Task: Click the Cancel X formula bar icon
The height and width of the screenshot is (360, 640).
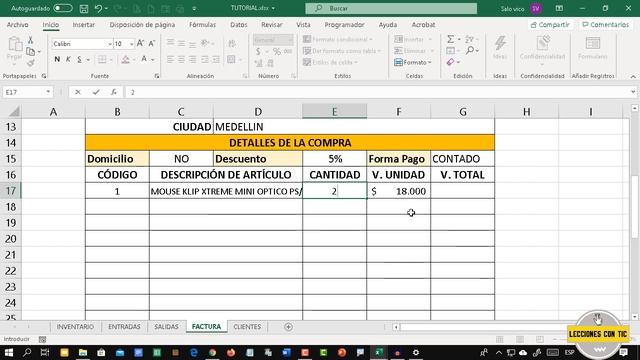Action: 78,92
